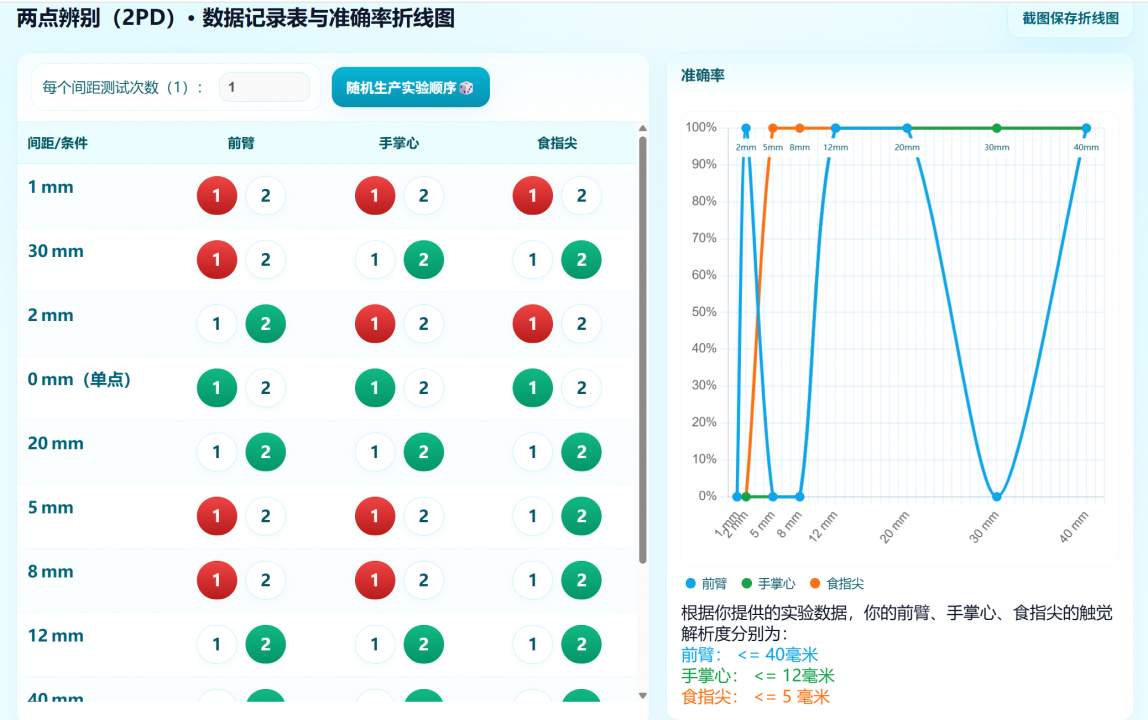Image resolution: width=1148 pixels, height=720 pixels.
Task: Select option 2 for 1 mm forearm
Action: [x=265, y=196]
